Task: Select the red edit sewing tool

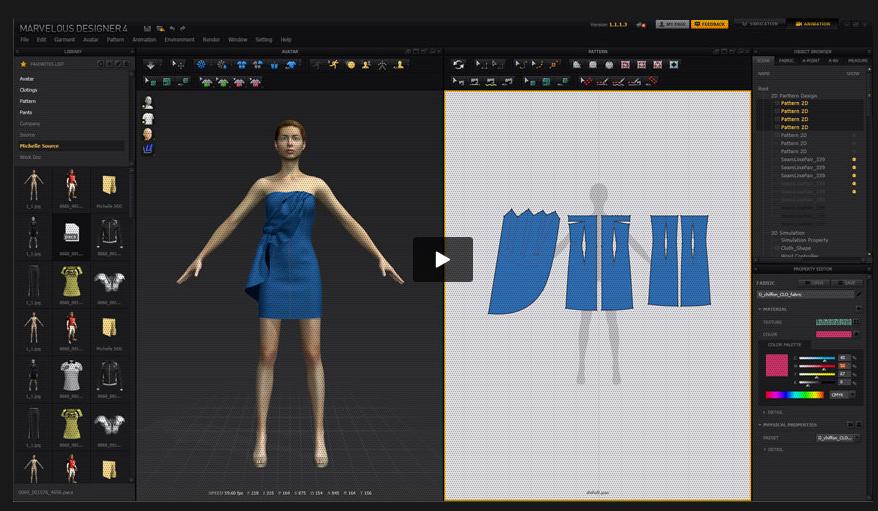Action: [x=586, y=82]
